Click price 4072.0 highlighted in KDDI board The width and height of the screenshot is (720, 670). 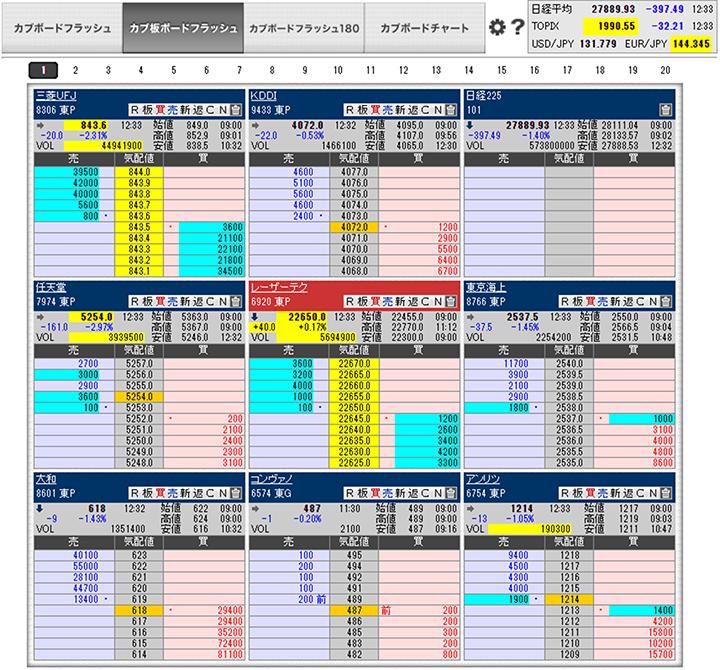tap(354, 227)
